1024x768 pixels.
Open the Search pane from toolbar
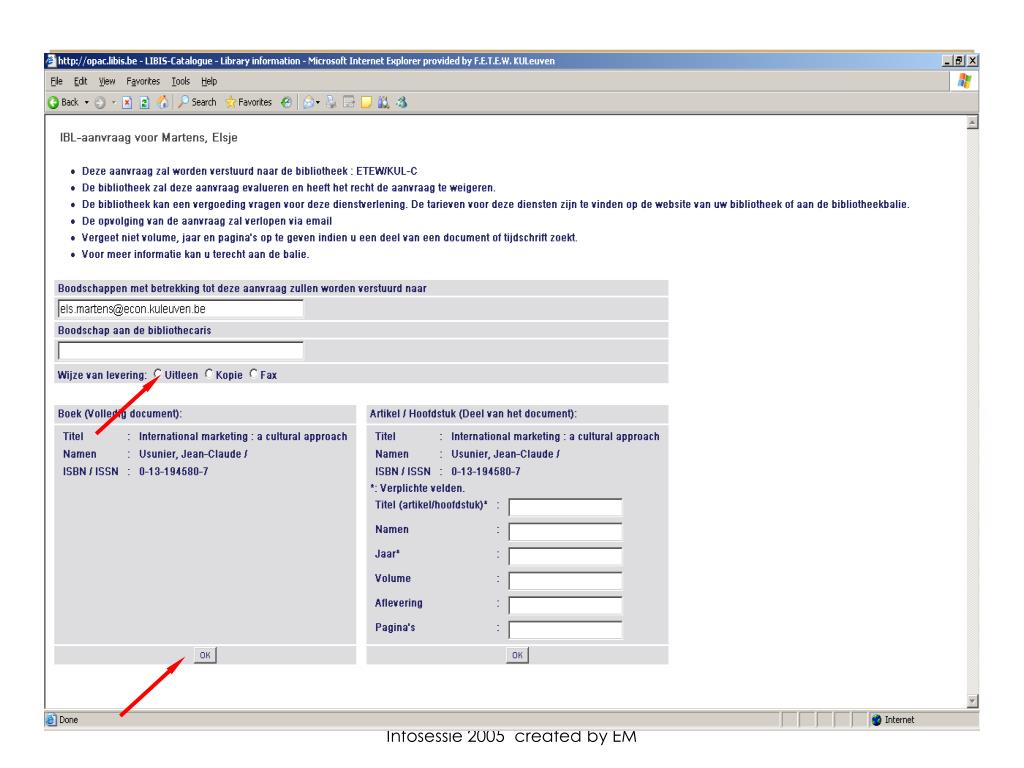click(x=197, y=103)
